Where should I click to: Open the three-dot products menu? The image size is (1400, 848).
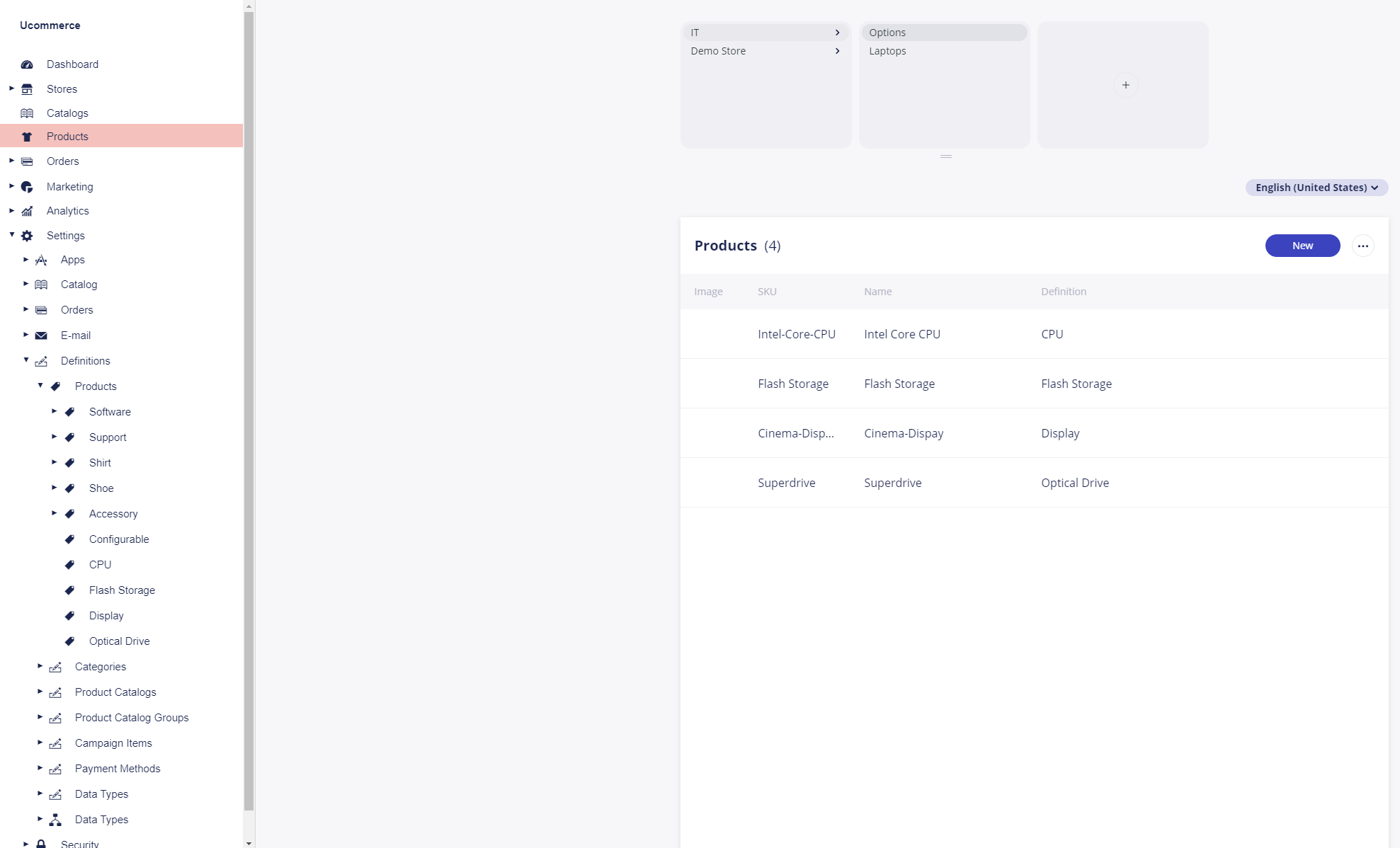pyautogui.click(x=1362, y=246)
